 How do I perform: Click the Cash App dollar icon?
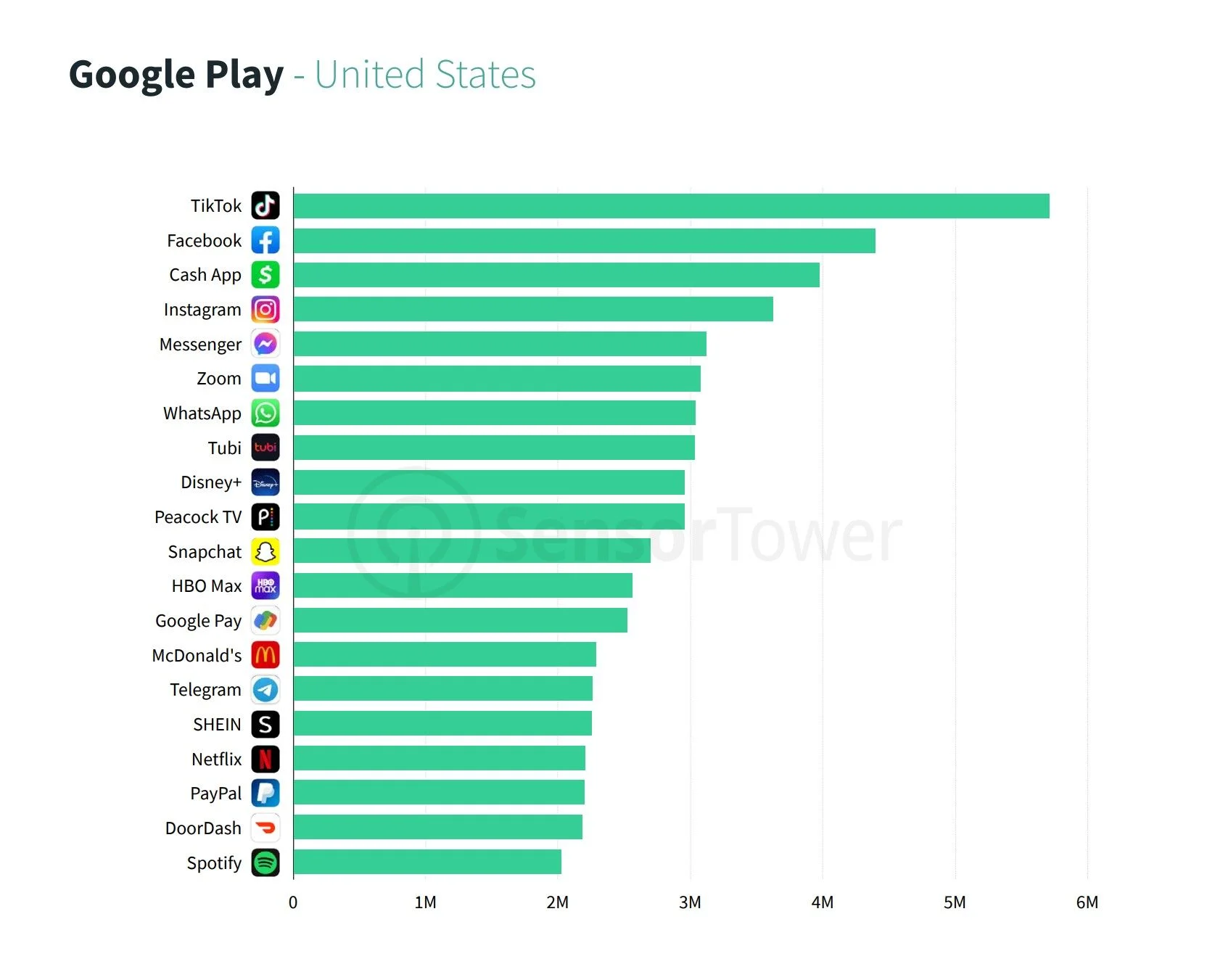(x=265, y=275)
